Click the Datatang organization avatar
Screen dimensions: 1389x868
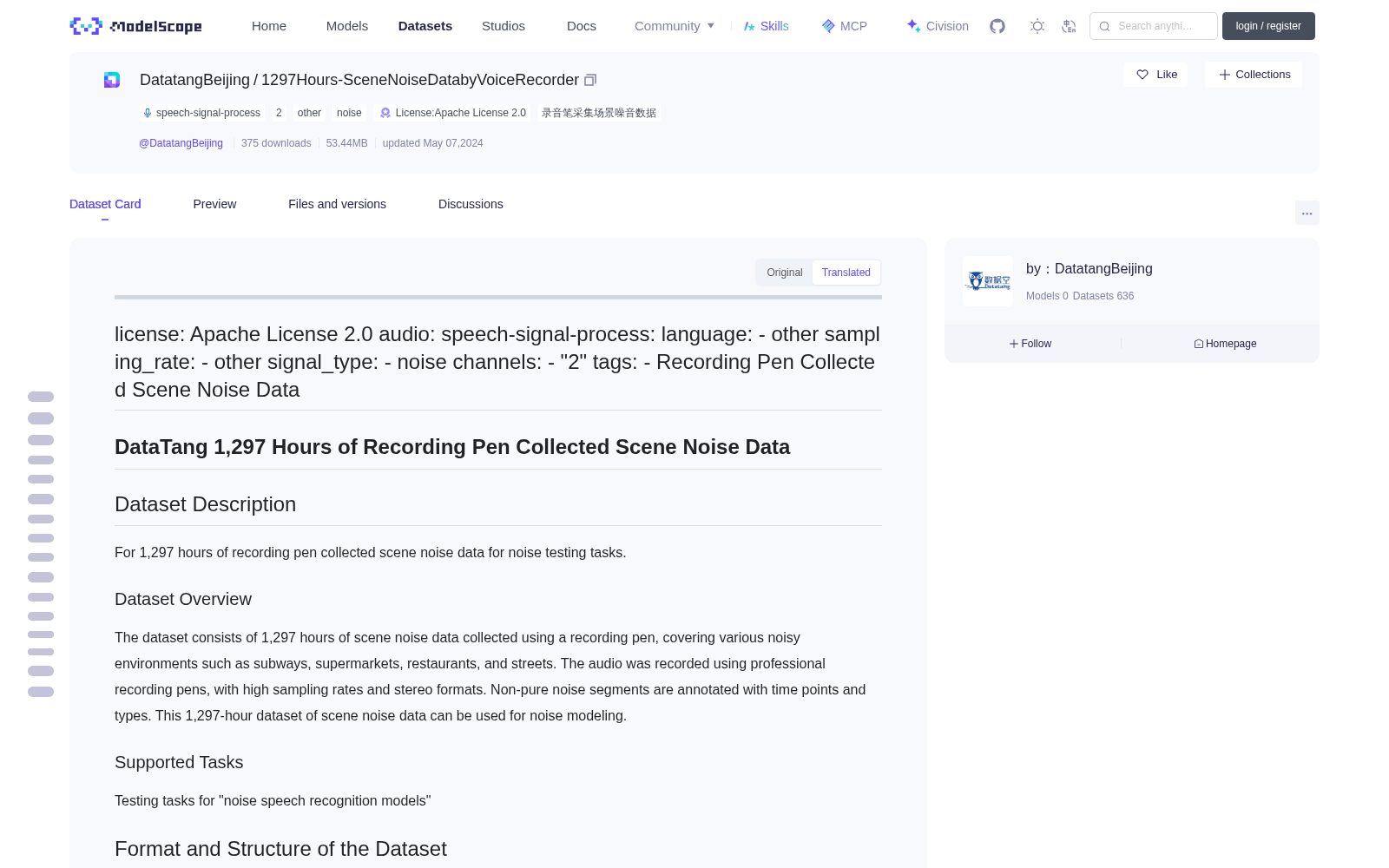pyautogui.click(x=988, y=281)
